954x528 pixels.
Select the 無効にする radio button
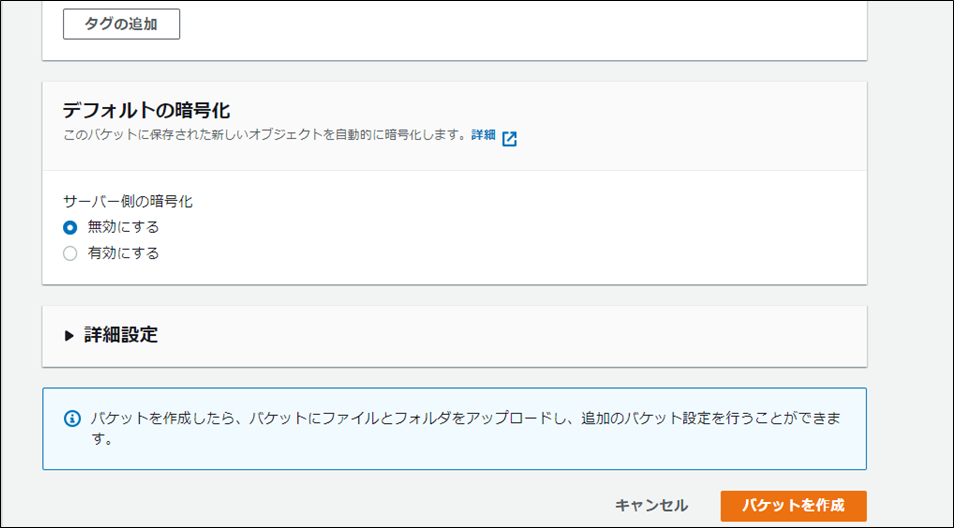click(70, 227)
